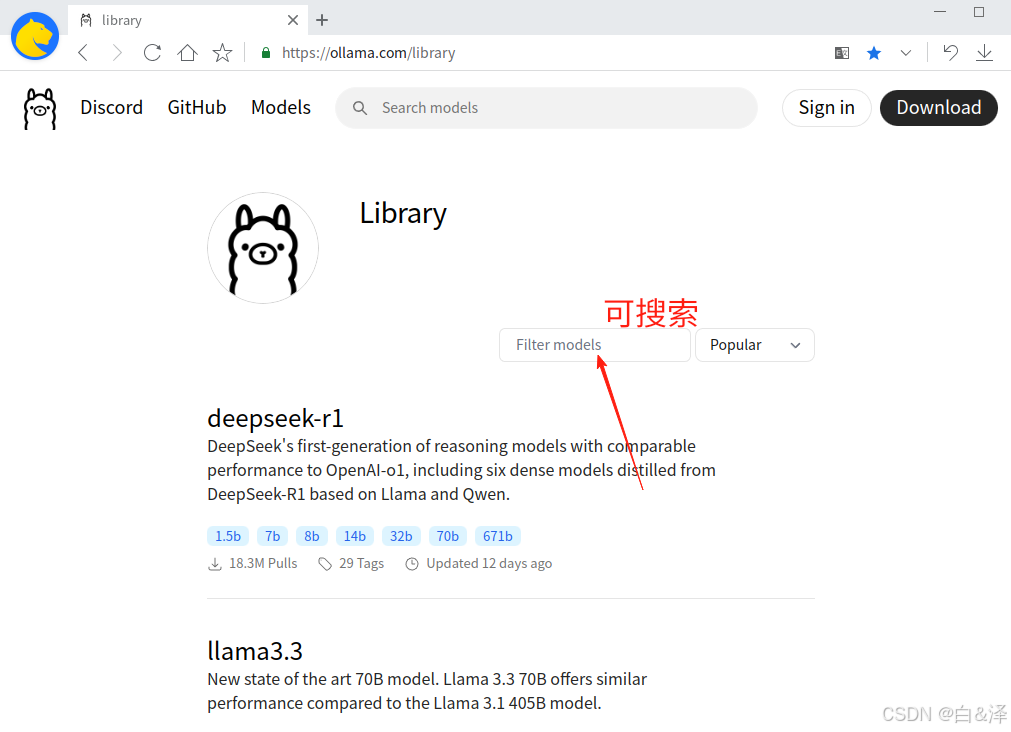Click the address bar URL
The height and width of the screenshot is (732, 1011).
click(x=368, y=53)
